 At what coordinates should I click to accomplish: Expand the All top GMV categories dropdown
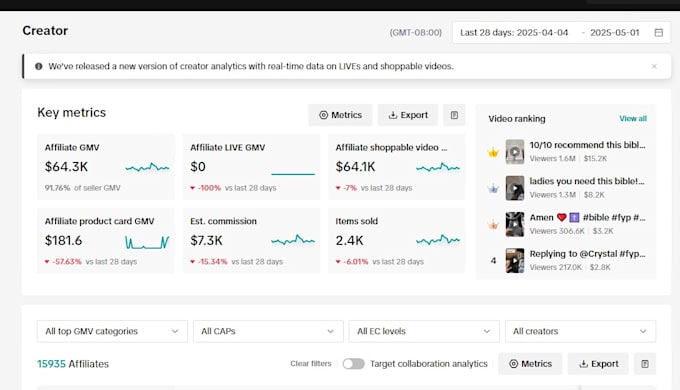click(x=112, y=331)
